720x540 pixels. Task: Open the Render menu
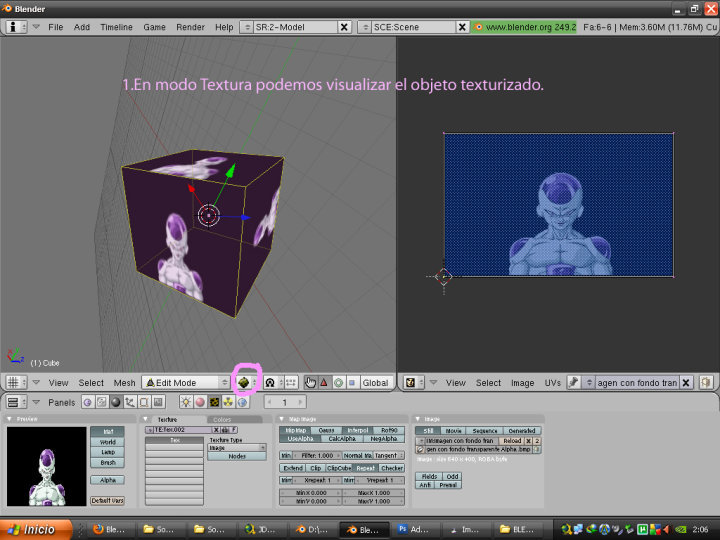190,27
